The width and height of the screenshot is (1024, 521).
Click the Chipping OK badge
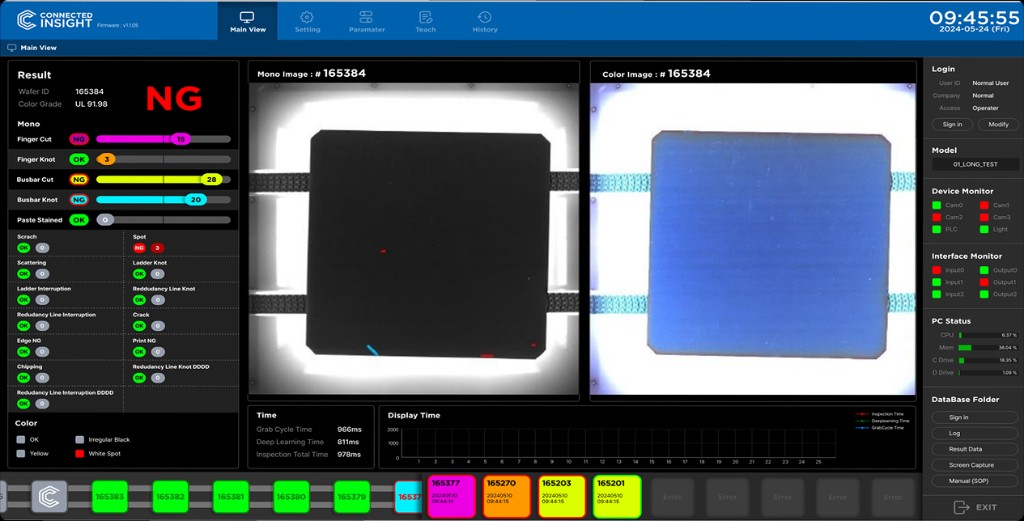24,377
